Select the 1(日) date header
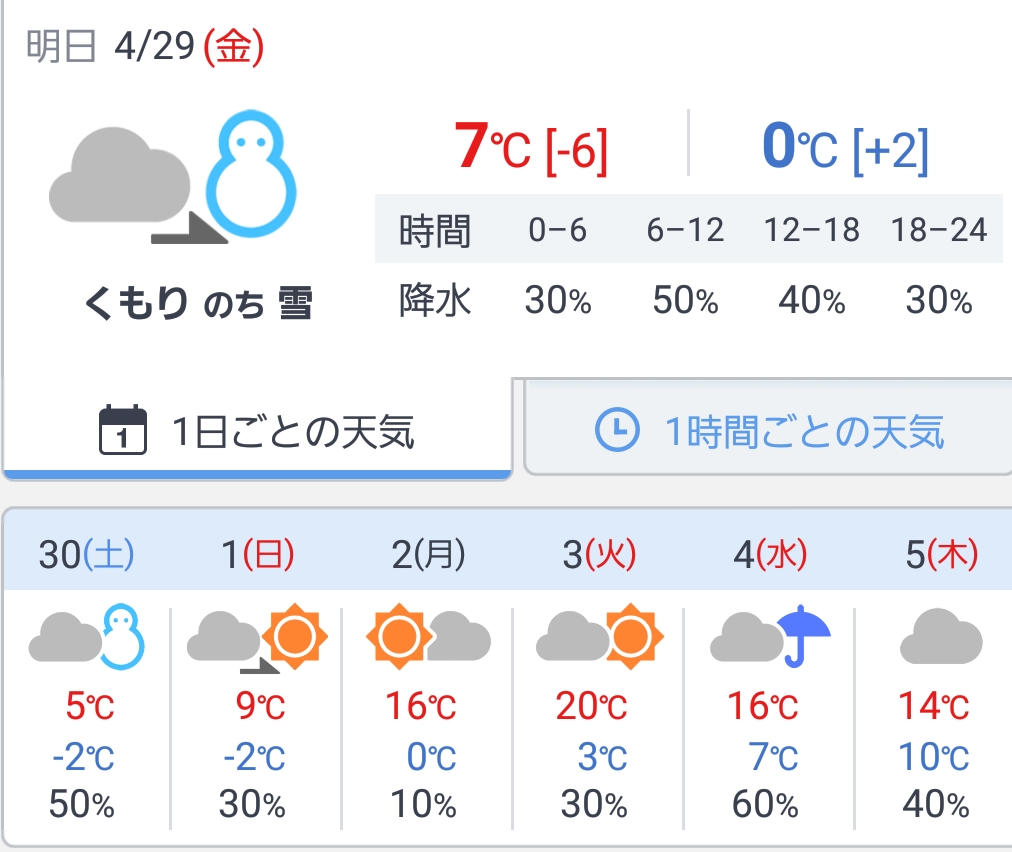Image resolution: width=1012 pixels, height=852 pixels. coord(258,554)
